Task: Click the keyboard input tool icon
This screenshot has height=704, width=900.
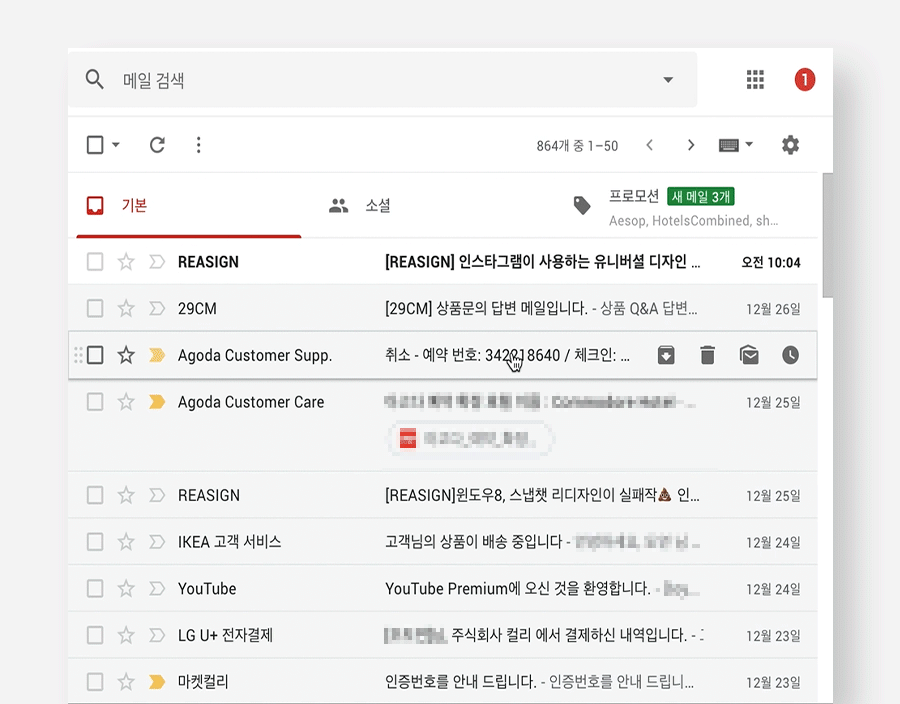Action: tap(728, 145)
